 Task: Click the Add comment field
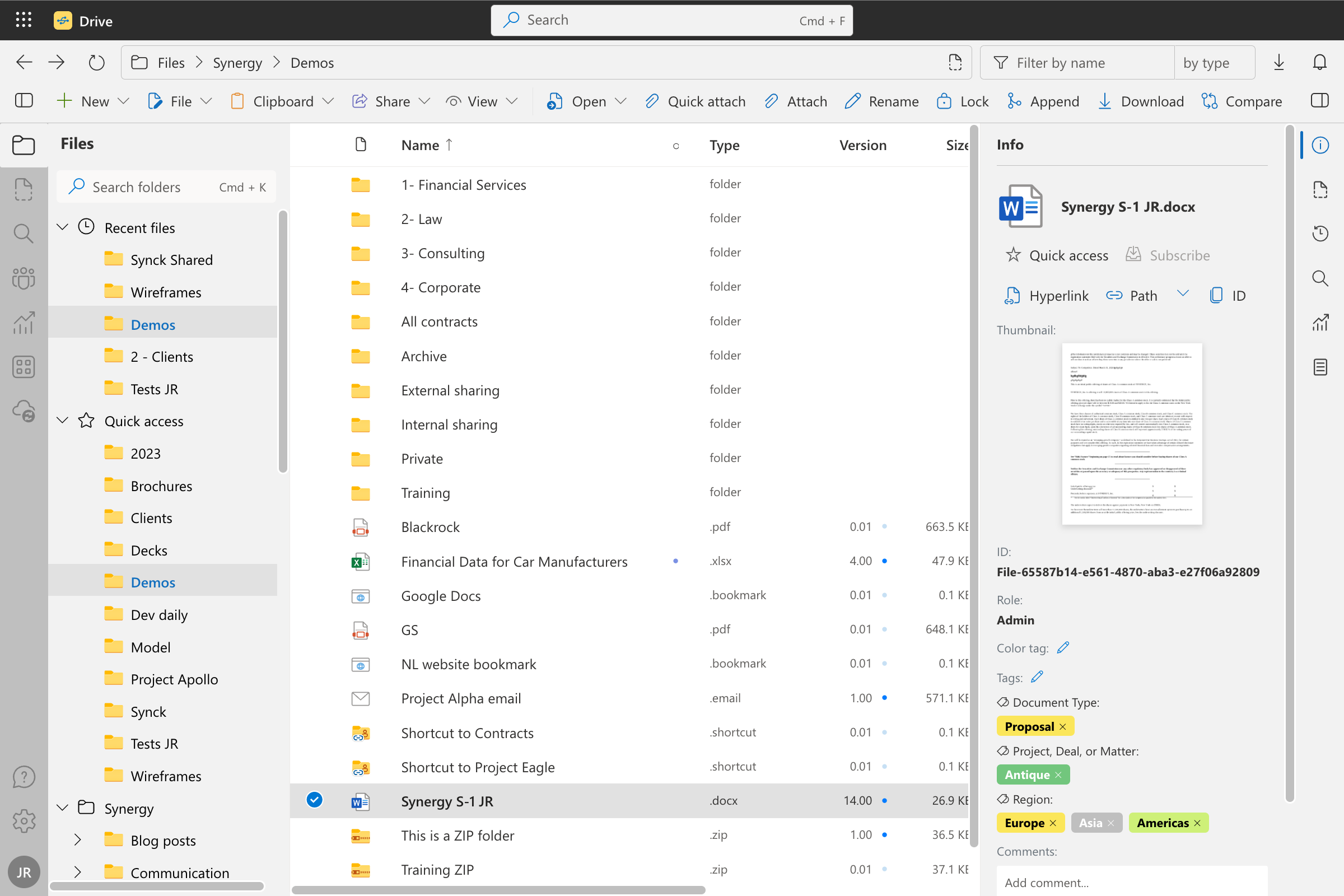click(1131, 881)
